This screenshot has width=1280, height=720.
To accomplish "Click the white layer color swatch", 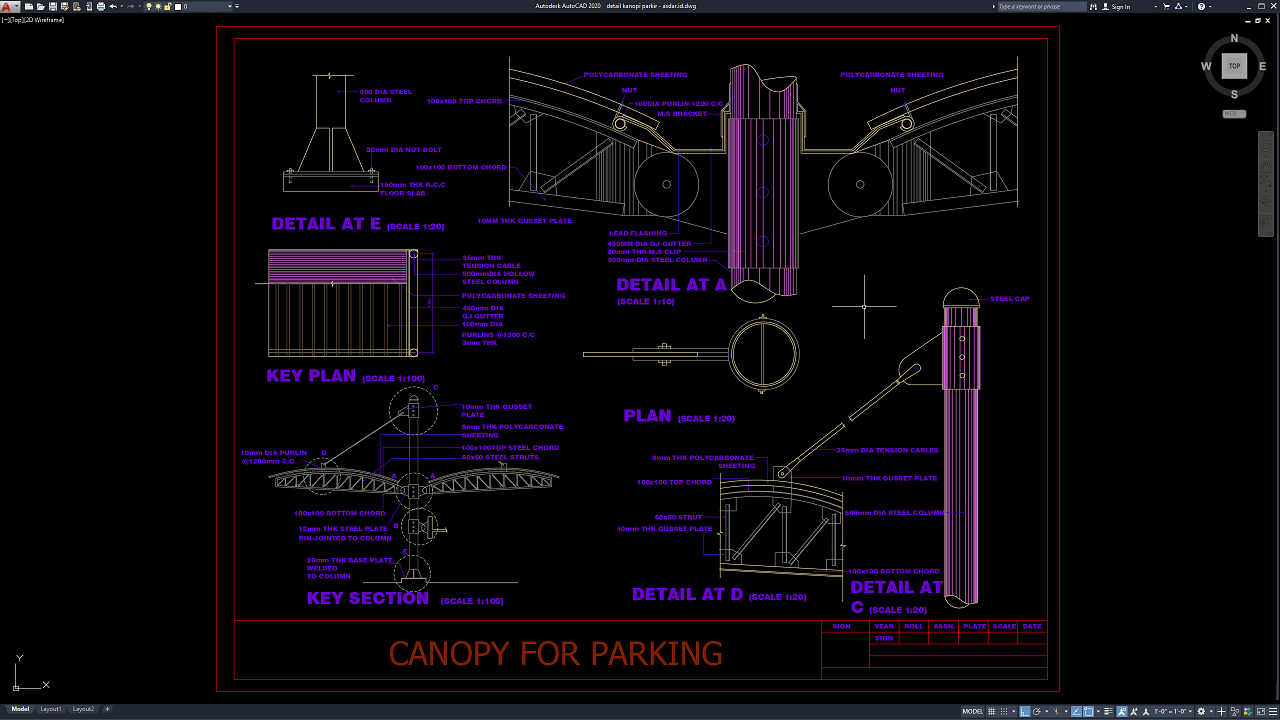I will click(x=177, y=6).
